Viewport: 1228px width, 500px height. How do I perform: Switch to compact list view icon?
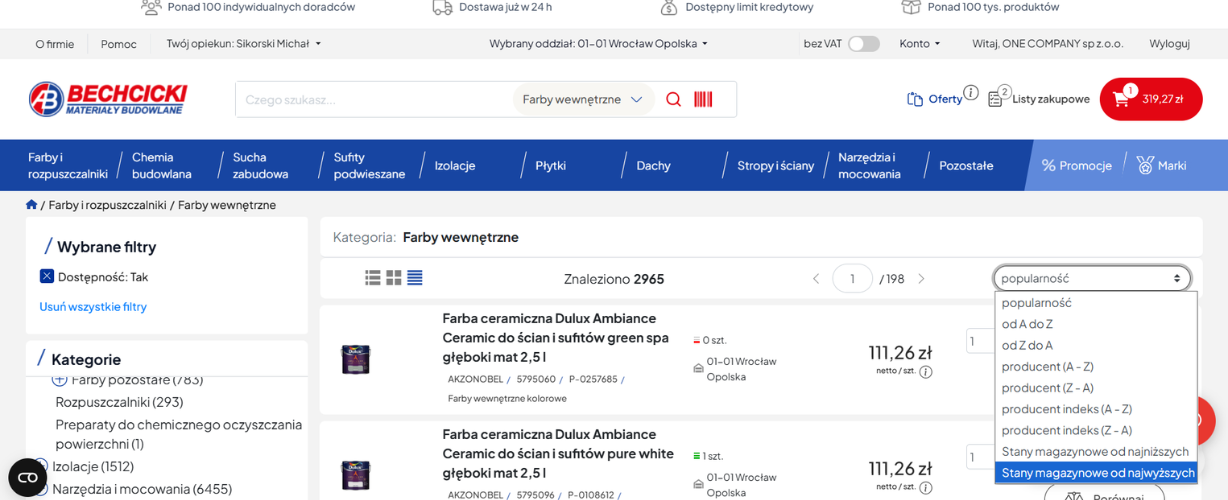tap(415, 278)
